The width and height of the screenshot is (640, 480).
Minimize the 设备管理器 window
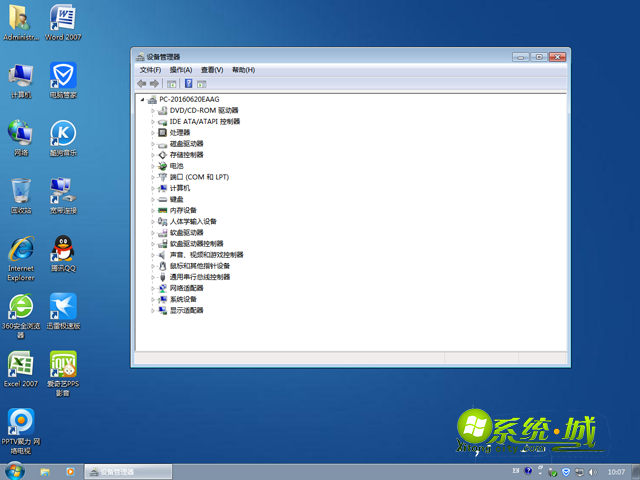point(520,57)
